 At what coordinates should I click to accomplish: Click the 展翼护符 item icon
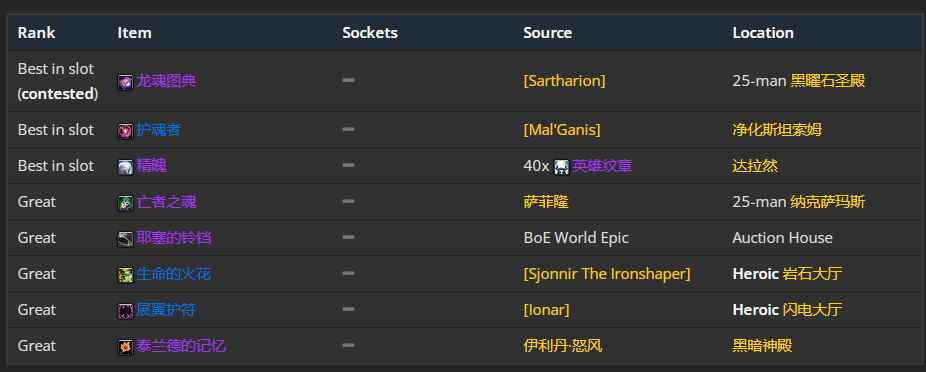click(125, 311)
